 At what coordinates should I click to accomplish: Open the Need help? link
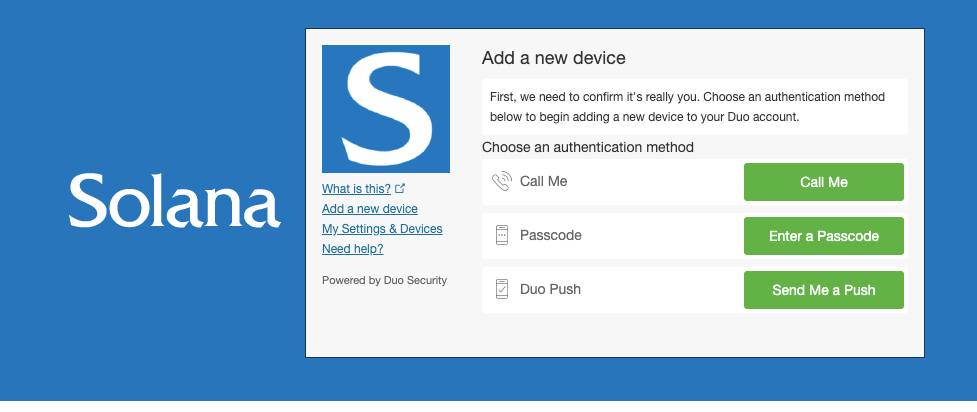pos(353,249)
